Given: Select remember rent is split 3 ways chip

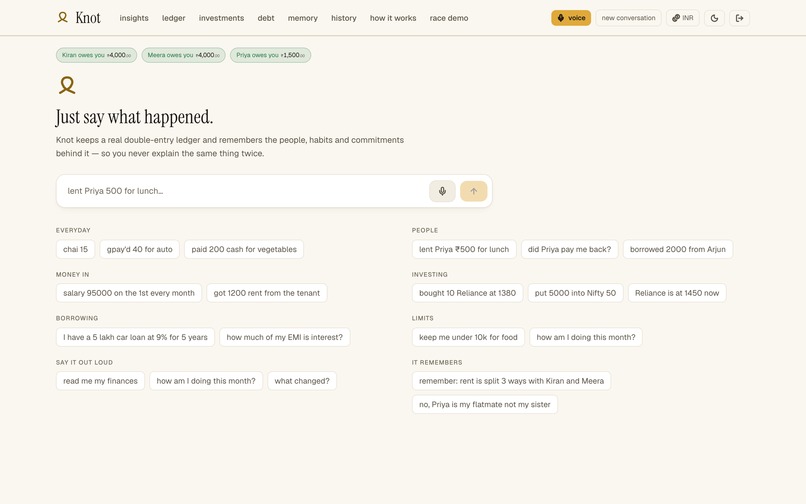Looking at the screenshot, I should [511, 381].
